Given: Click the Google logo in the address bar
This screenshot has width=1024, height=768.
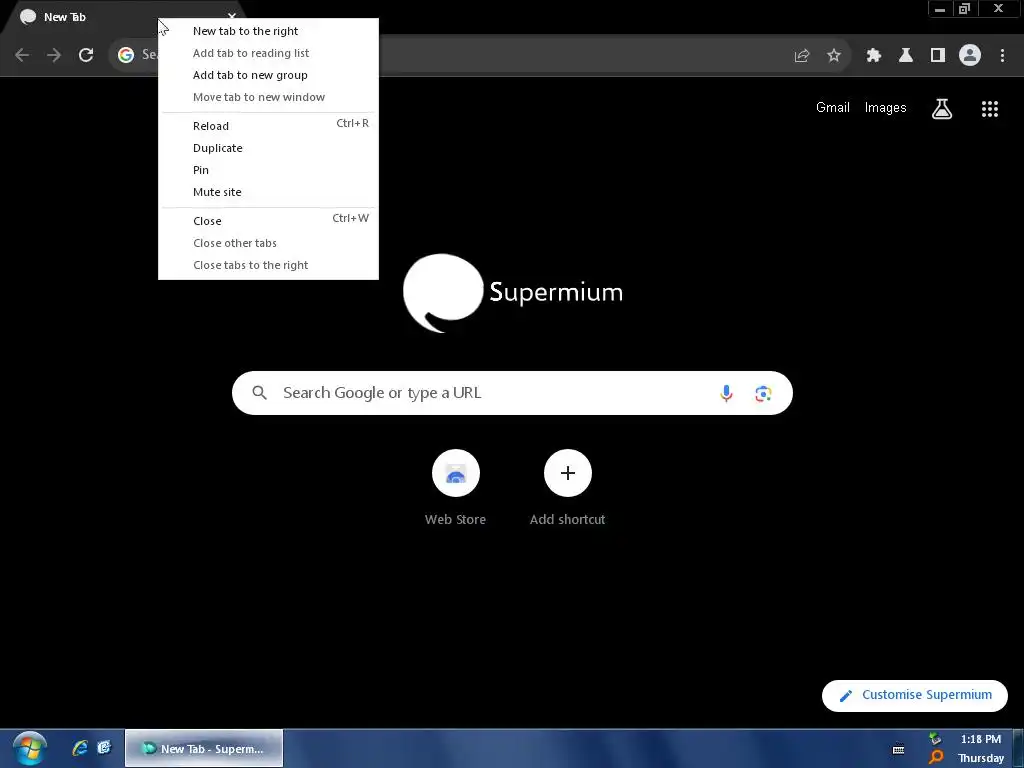Looking at the screenshot, I should [x=126, y=55].
